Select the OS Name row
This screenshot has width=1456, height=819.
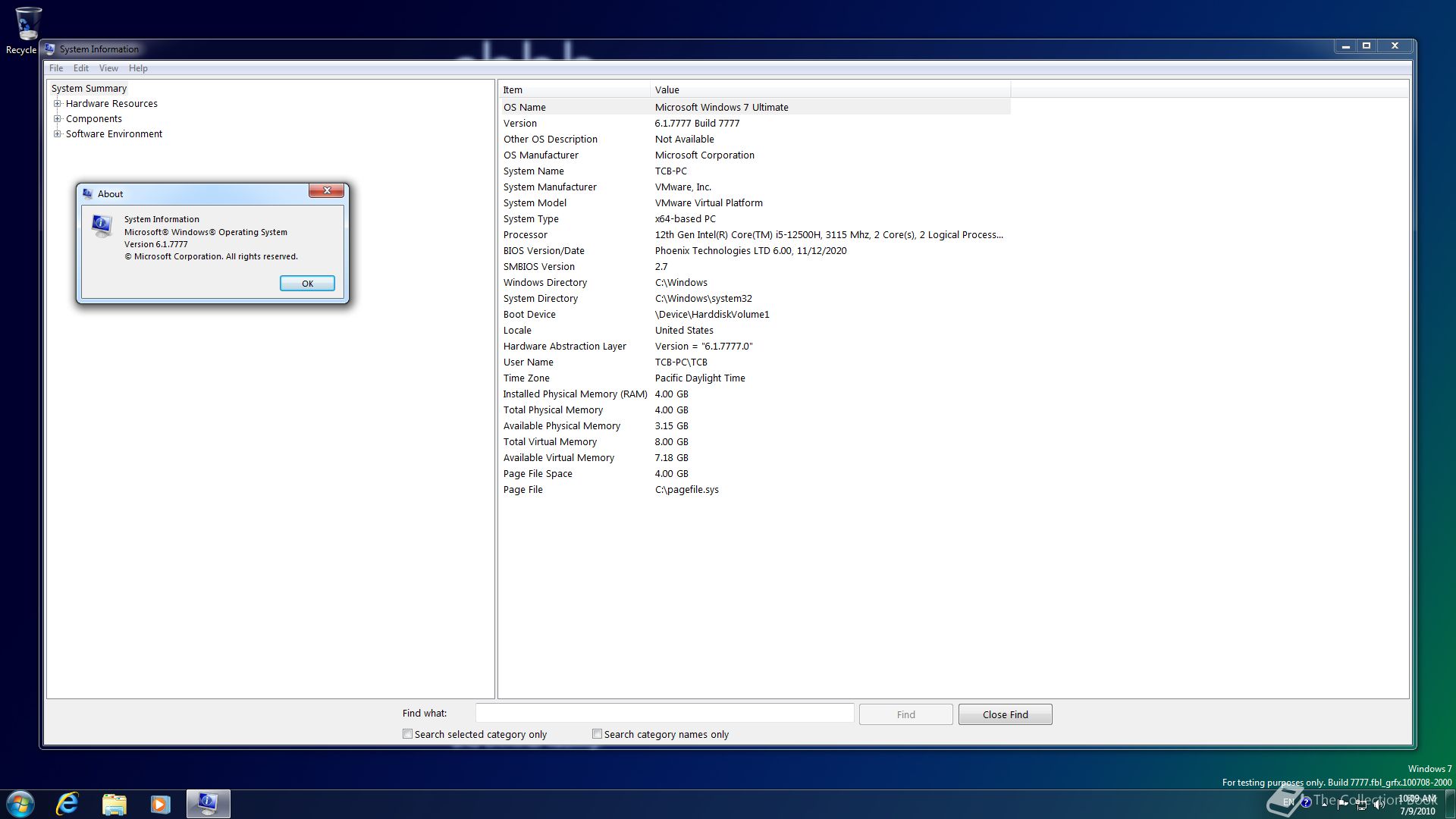(x=755, y=108)
